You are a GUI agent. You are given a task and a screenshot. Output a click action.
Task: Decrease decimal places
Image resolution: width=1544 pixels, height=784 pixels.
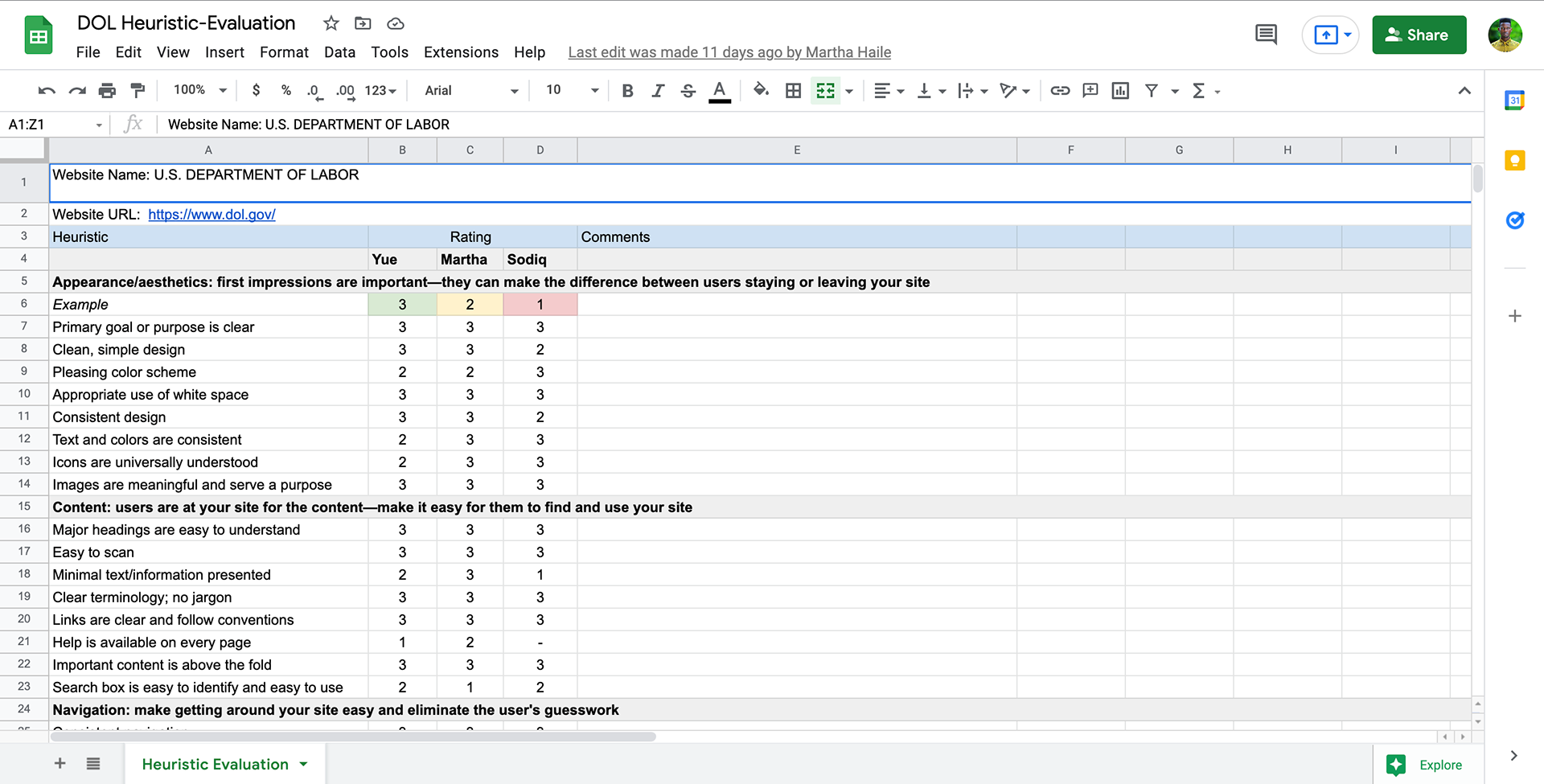[x=314, y=92]
